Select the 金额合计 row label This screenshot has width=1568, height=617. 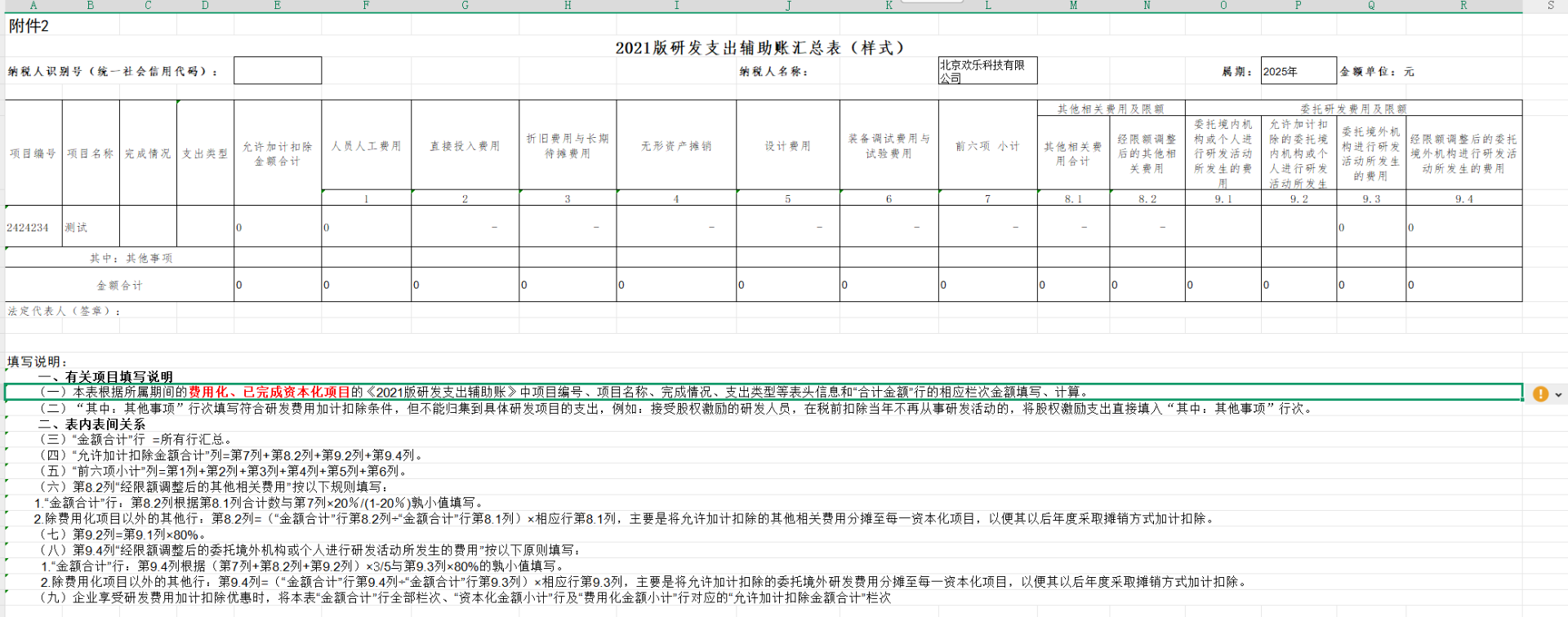point(119,286)
